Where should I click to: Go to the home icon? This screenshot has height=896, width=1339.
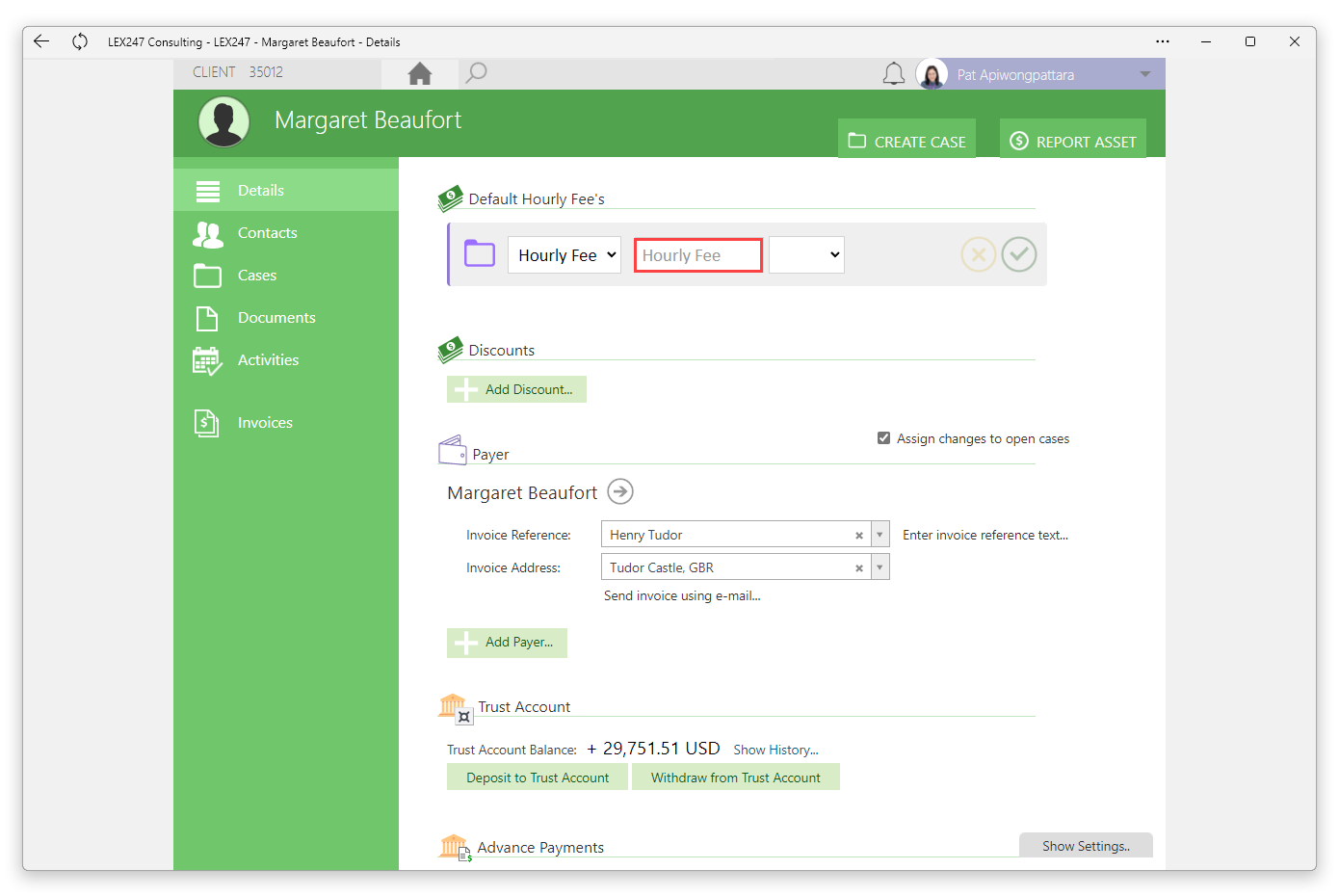(419, 73)
